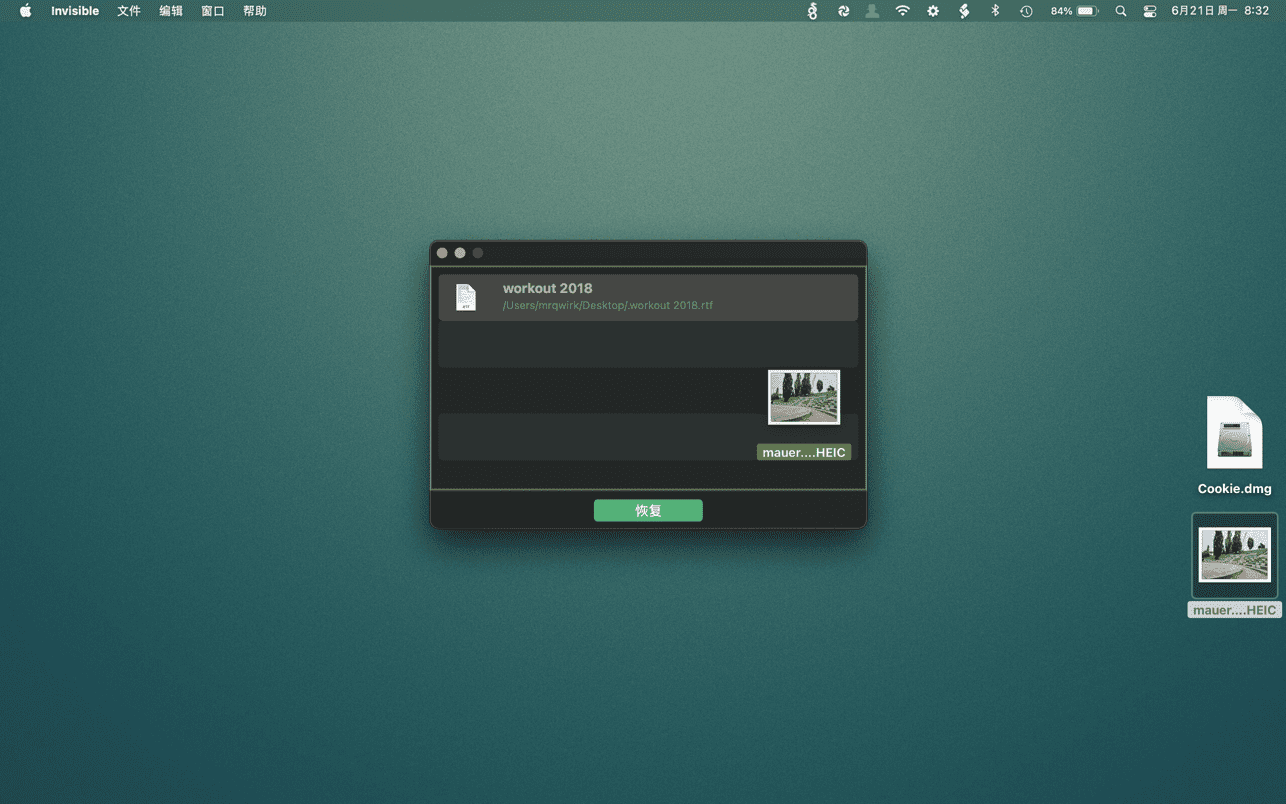The width and height of the screenshot is (1286, 804).
Task: Open Control Center from menu bar
Action: coord(1150,11)
